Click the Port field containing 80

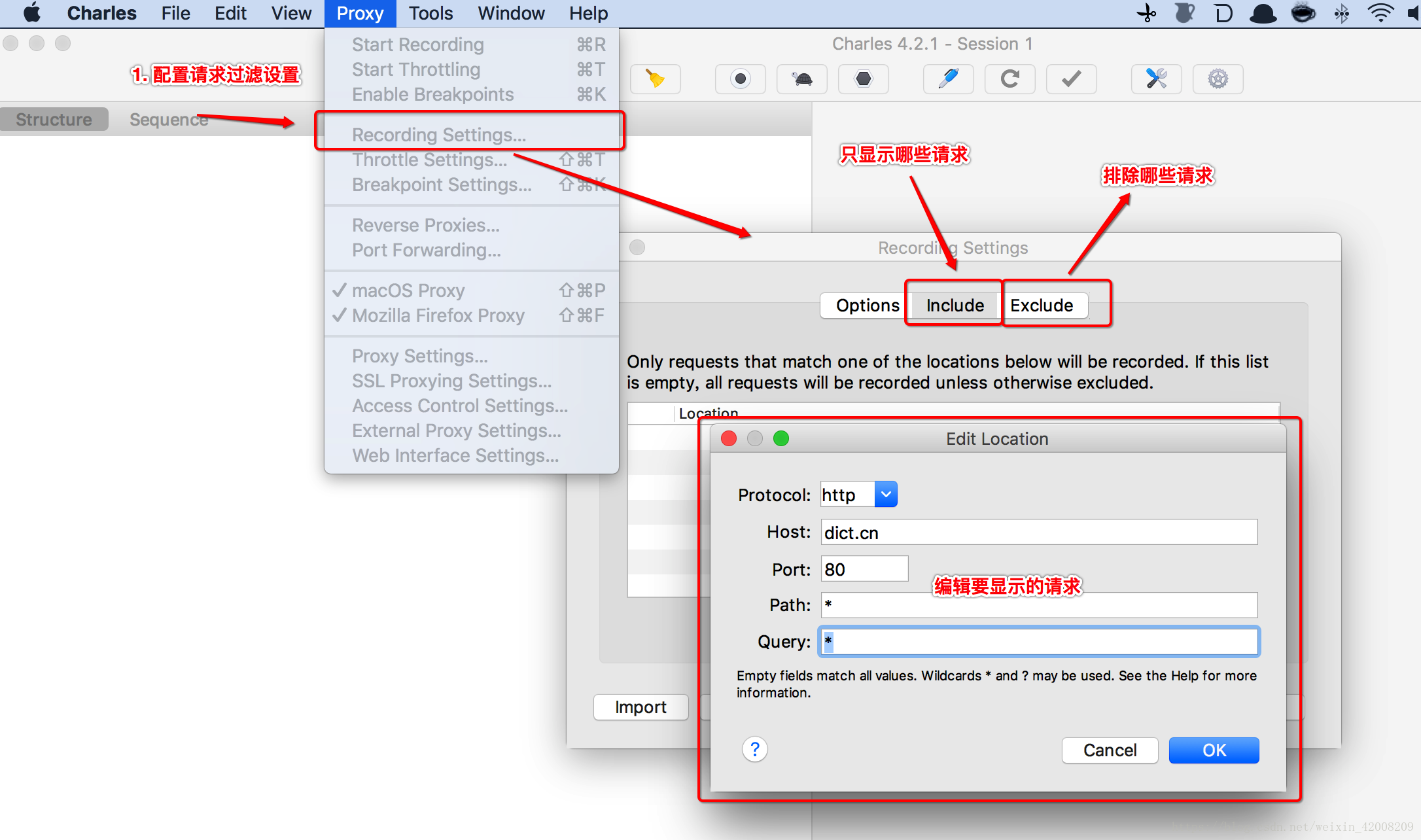click(x=864, y=569)
